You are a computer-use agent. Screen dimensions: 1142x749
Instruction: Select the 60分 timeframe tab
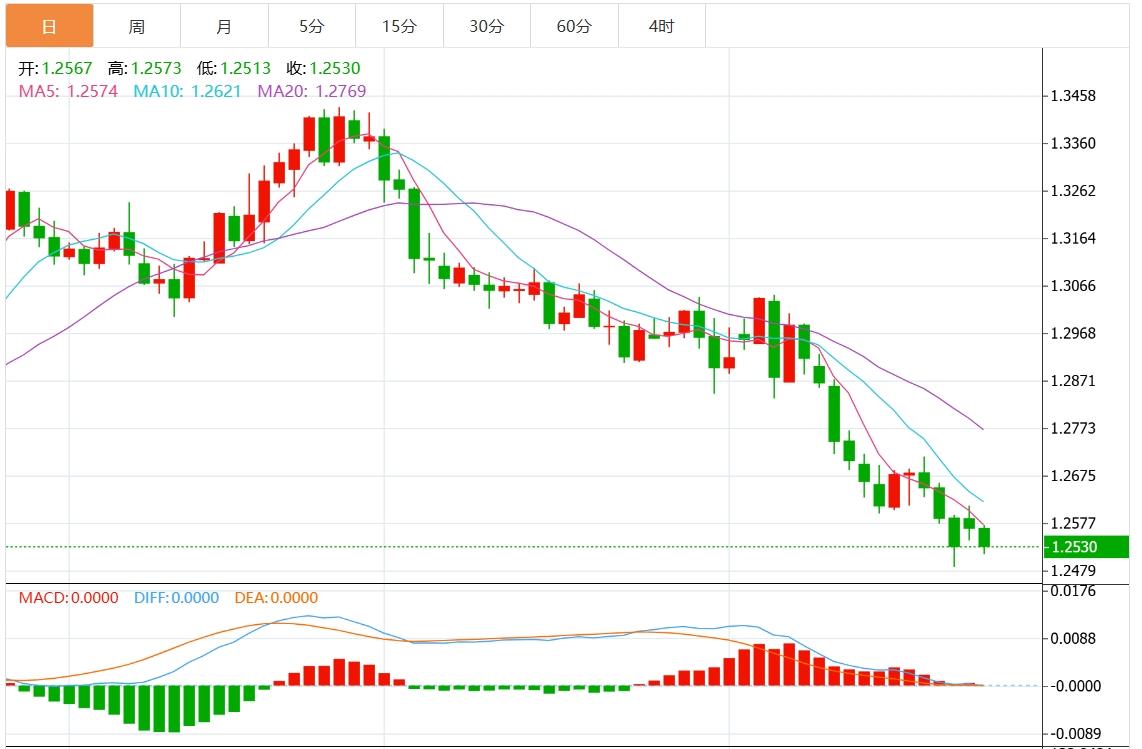pos(574,26)
